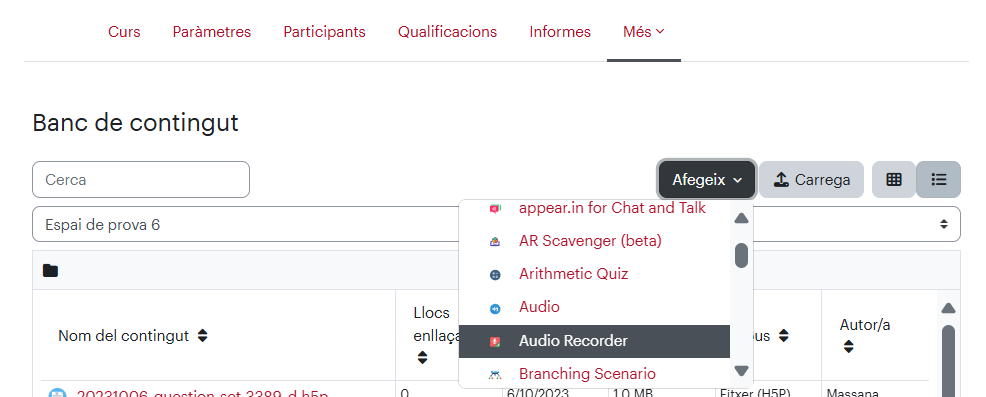Click the appear.in content type icon
This screenshot has width=986, height=397.
pyautogui.click(x=495, y=208)
